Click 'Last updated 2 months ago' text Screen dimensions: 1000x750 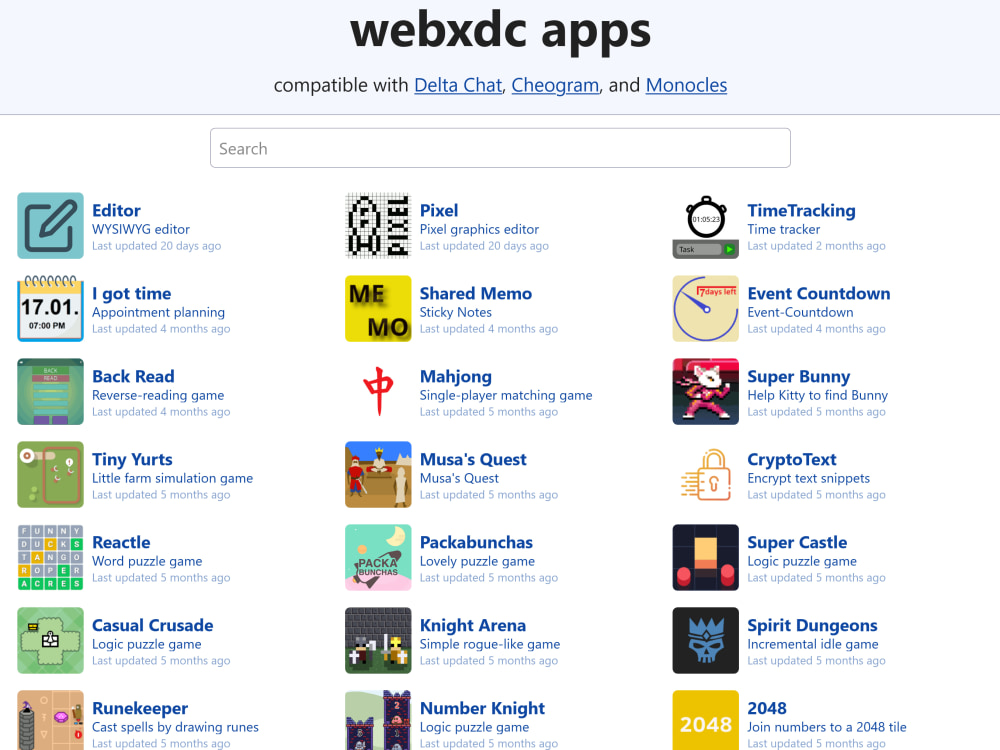(816, 246)
